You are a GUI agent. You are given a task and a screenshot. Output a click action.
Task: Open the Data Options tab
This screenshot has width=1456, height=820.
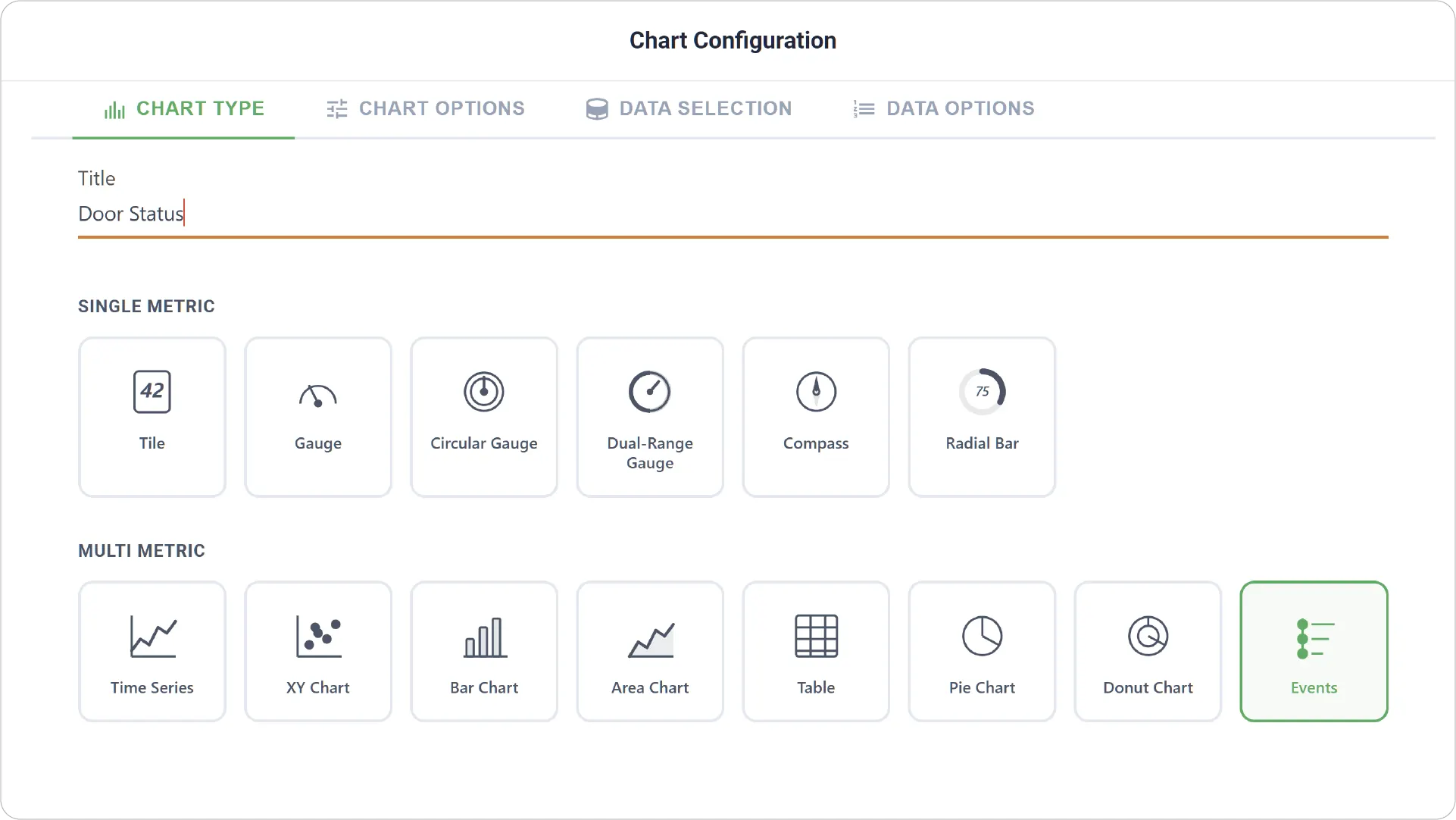pos(943,109)
